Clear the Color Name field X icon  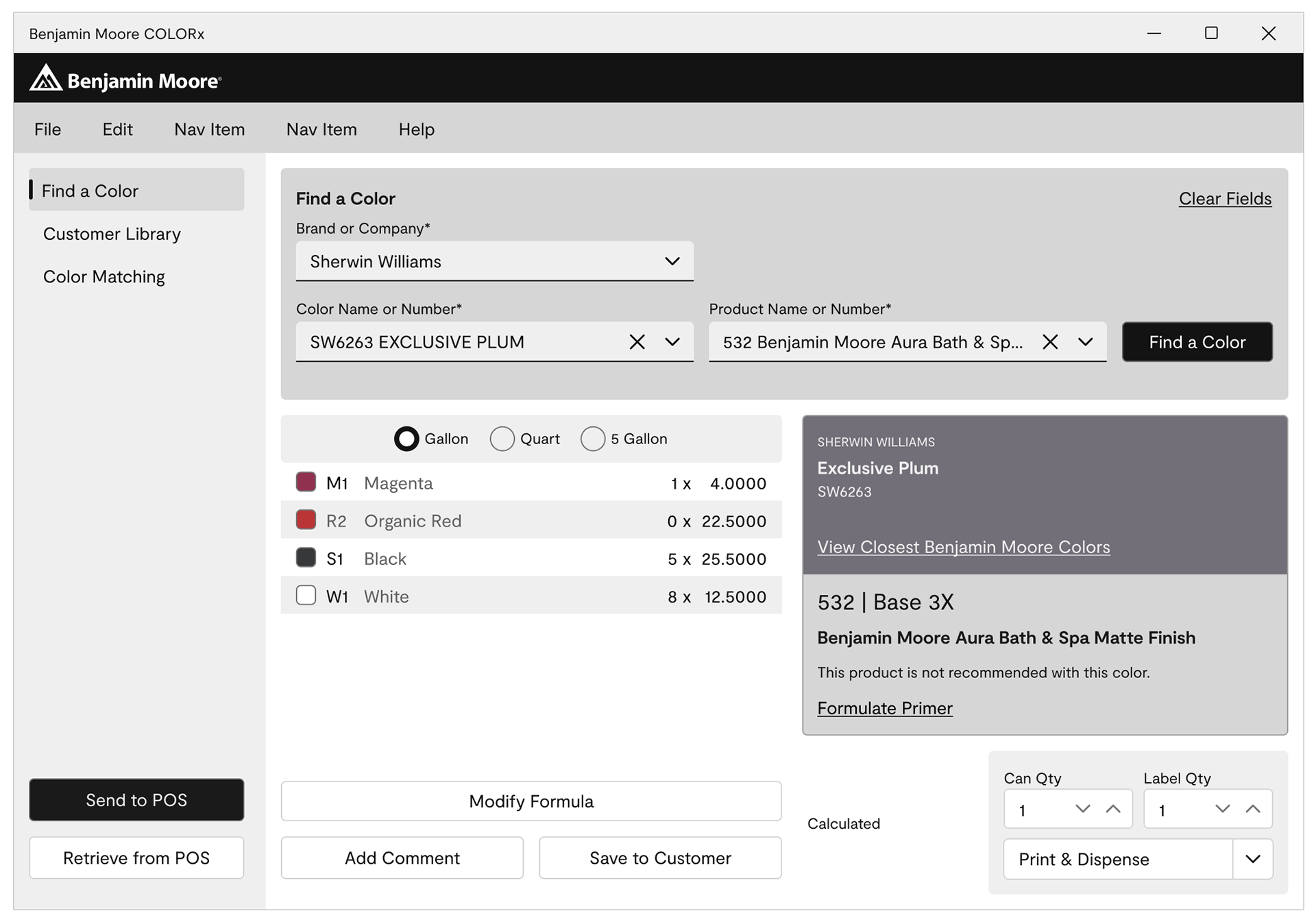coord(637,342)
